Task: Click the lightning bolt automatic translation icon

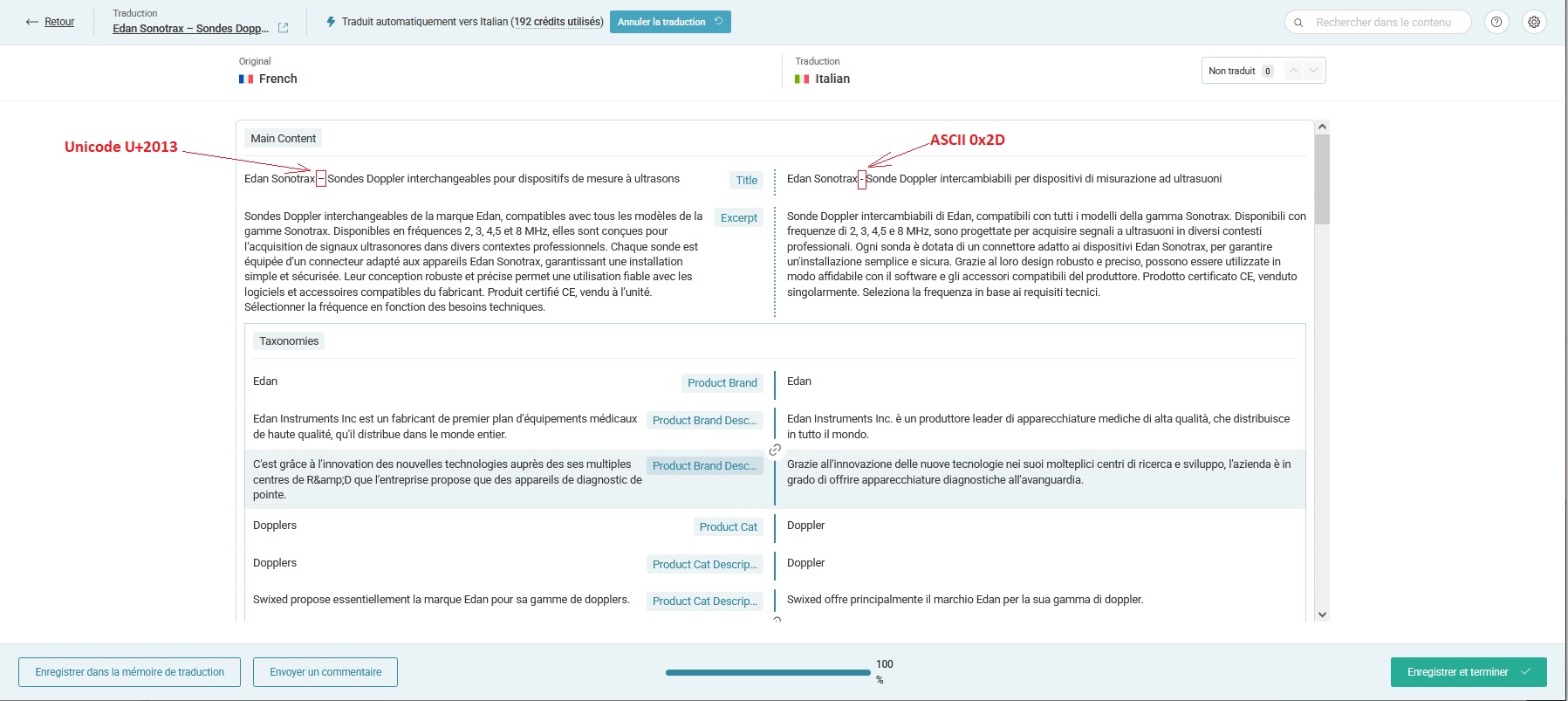Action: (x=331, y=22)
